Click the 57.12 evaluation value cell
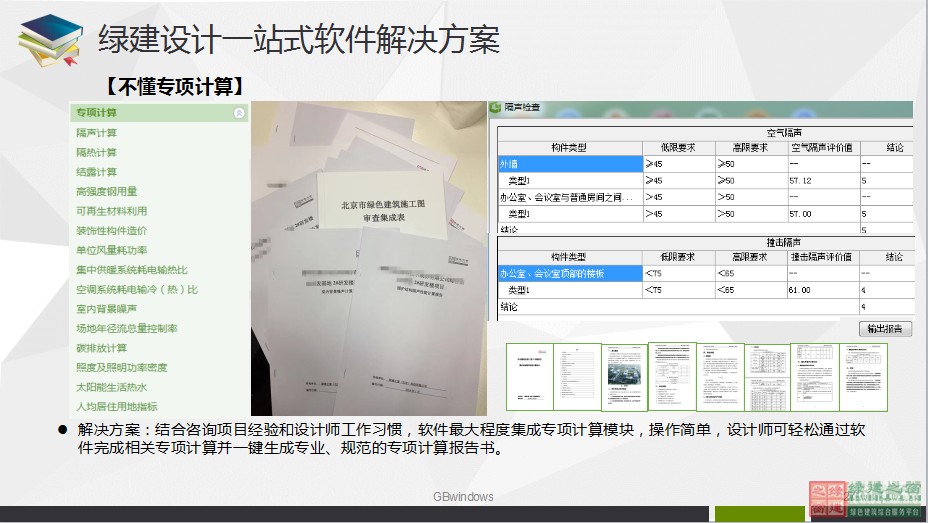 click(824, 180)
